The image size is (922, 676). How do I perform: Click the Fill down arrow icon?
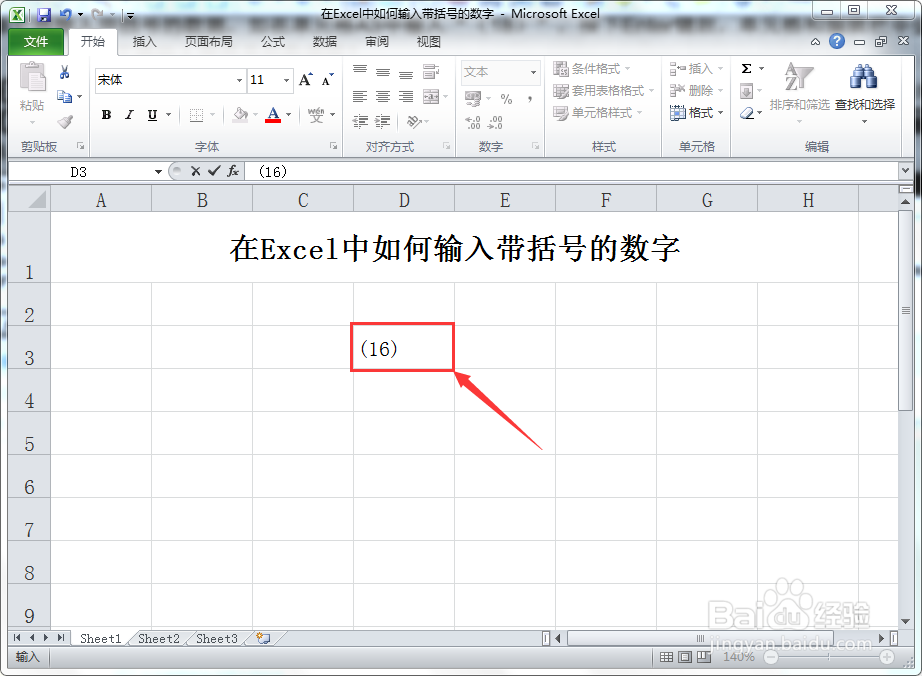[746, 91]
